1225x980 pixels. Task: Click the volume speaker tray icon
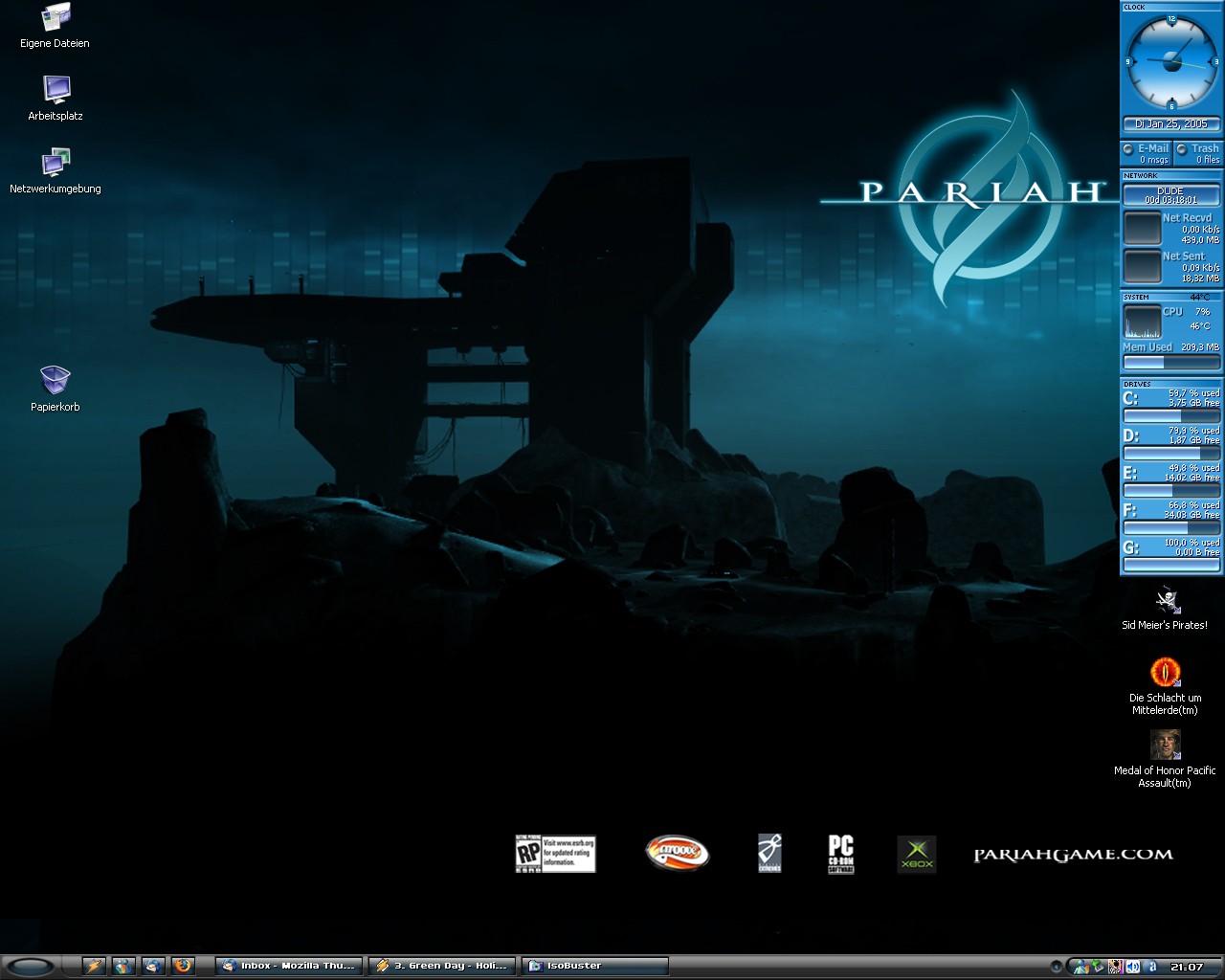(1133, 967)
